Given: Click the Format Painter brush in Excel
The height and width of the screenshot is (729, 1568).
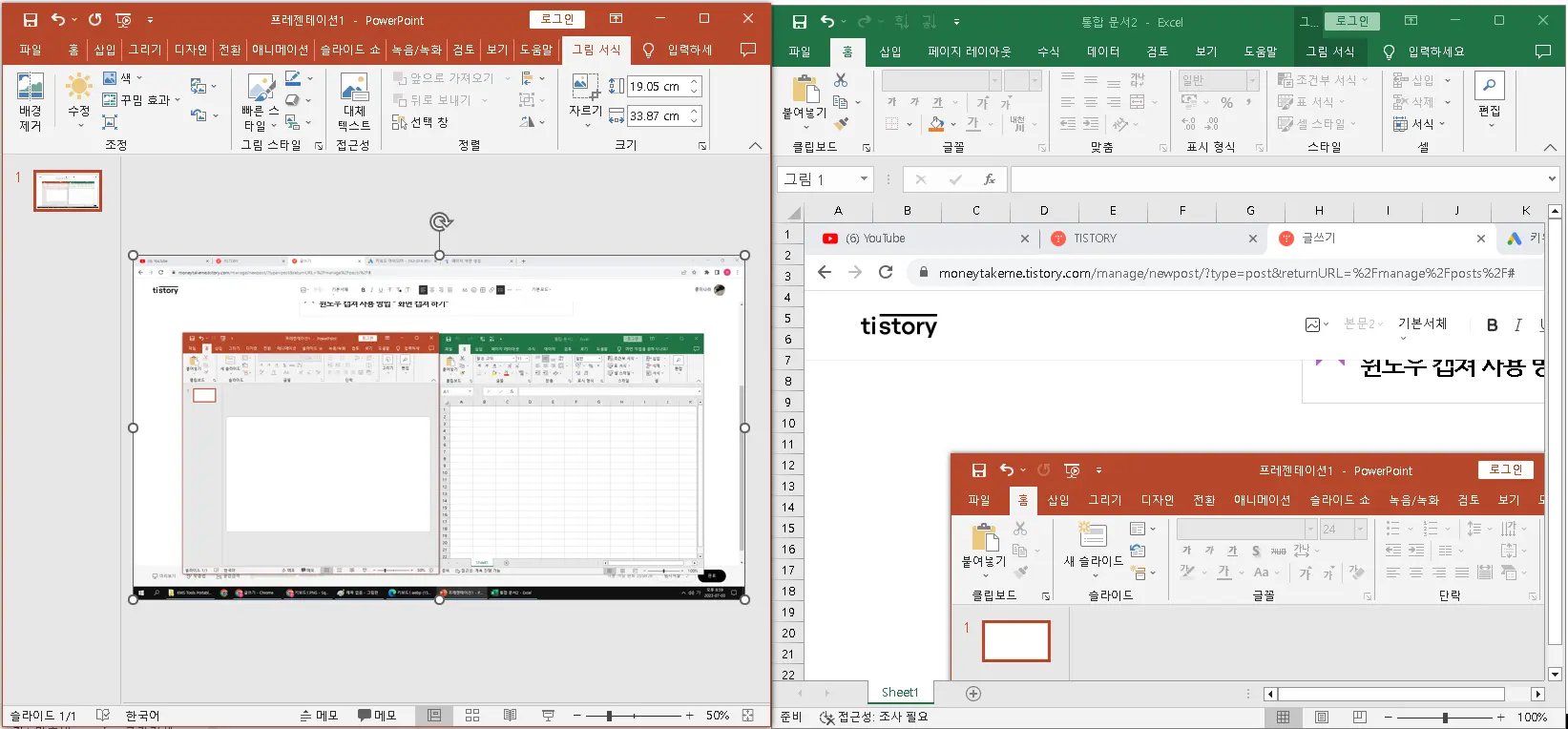Looking at the screenshot, I should [x=841, y=123].
